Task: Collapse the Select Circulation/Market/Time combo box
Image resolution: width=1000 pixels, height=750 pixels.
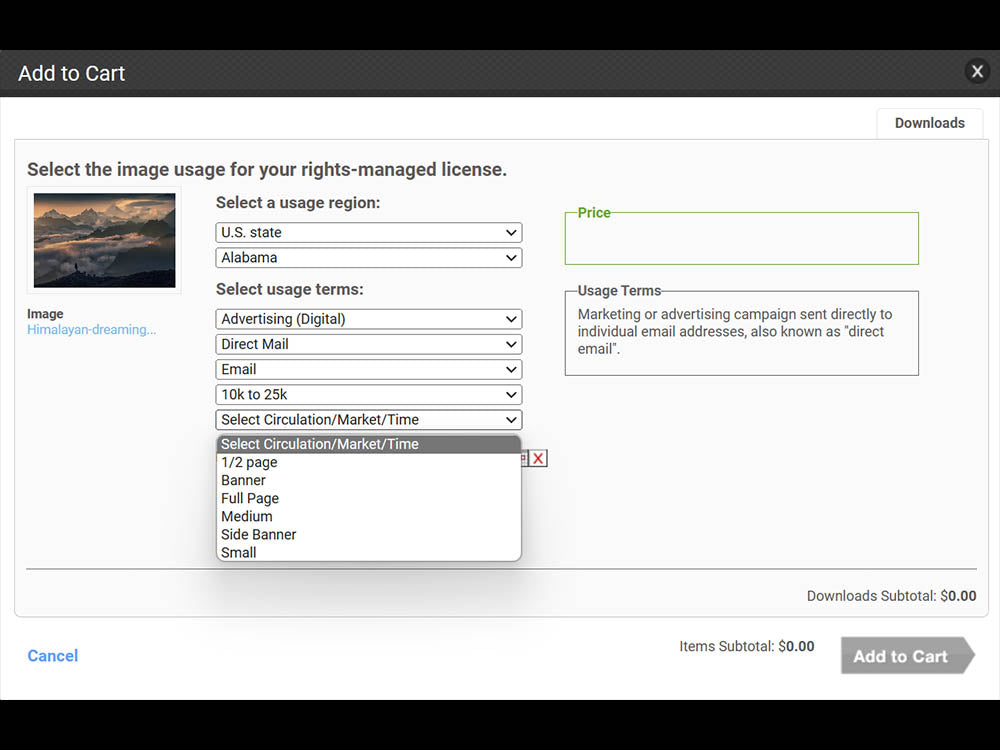Action: pyautogui.click(x=368, y=420)
